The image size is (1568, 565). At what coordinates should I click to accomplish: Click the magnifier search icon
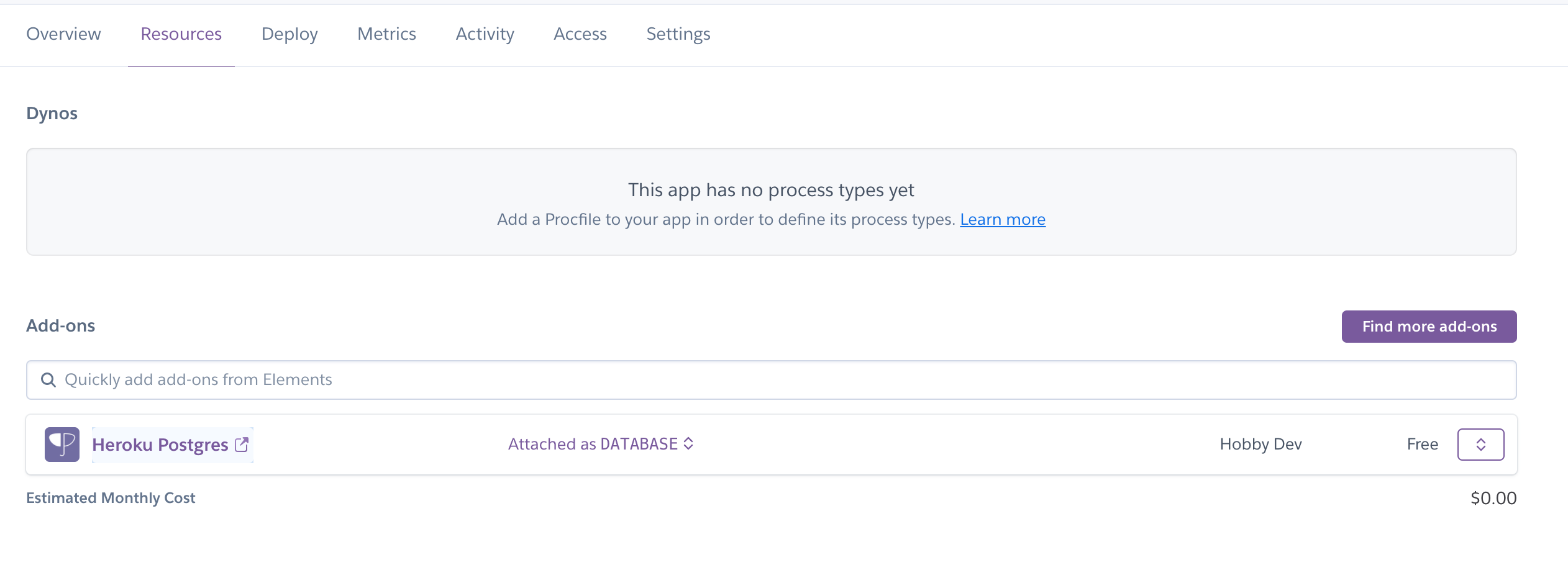(48, 380)
